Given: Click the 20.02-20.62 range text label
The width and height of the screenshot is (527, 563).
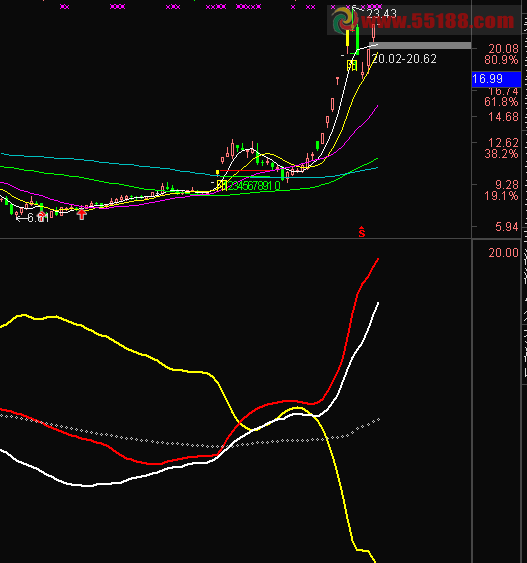Looking at the screenshot, I should [x=404, y=59].
